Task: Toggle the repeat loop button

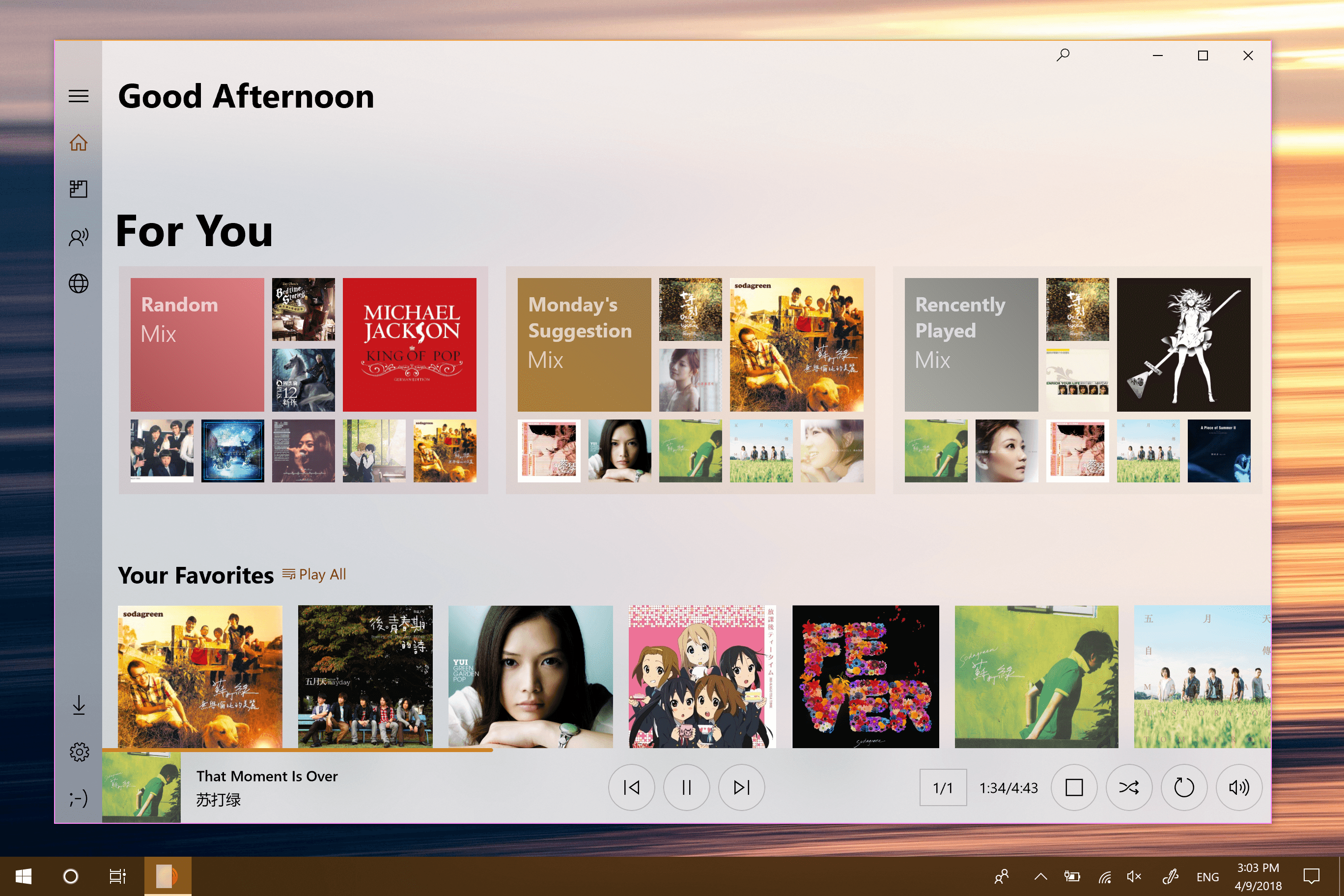Action: 1183,787
